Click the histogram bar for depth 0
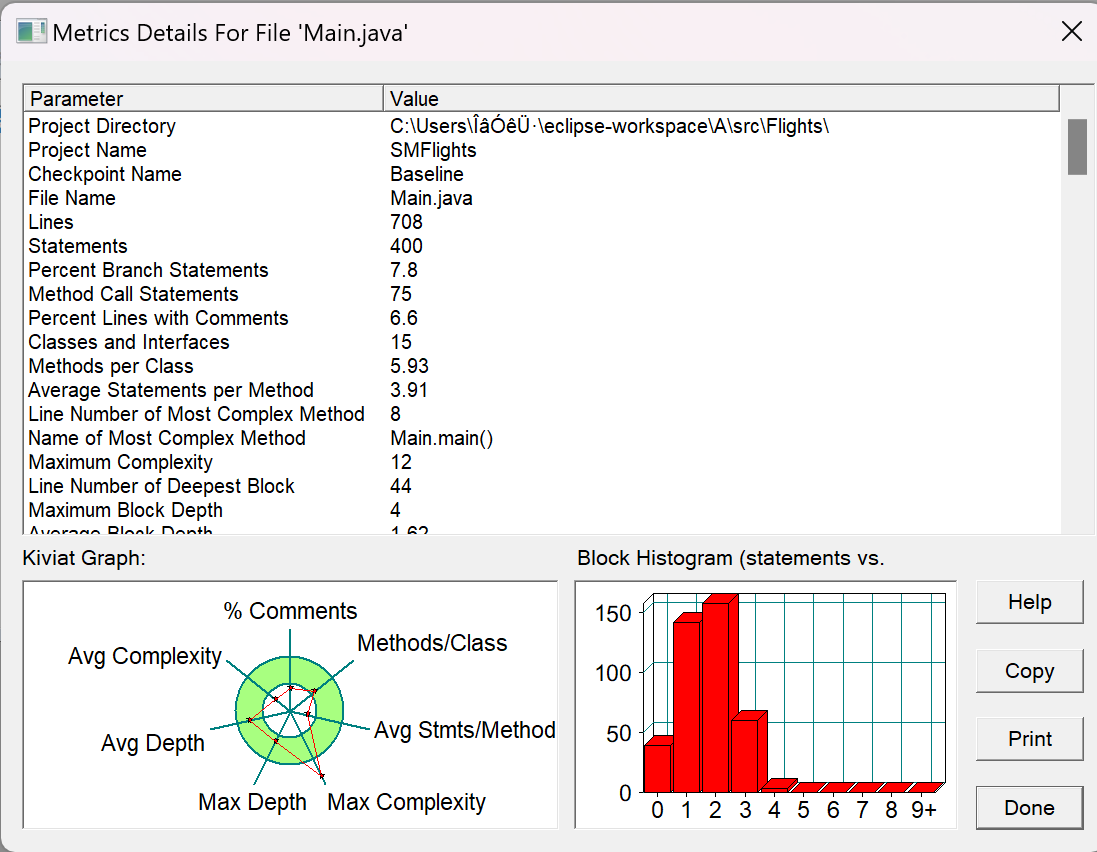 [x=658, y=765]
